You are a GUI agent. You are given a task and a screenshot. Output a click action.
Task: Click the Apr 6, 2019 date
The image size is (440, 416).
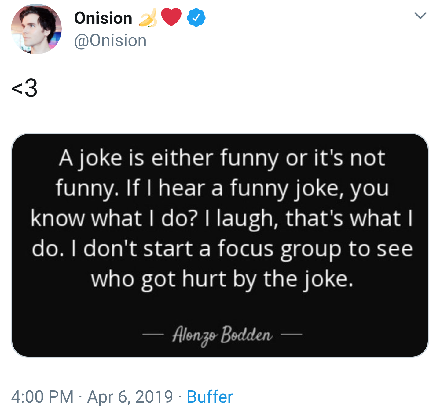pyautogui.click(x=130, y=397)
